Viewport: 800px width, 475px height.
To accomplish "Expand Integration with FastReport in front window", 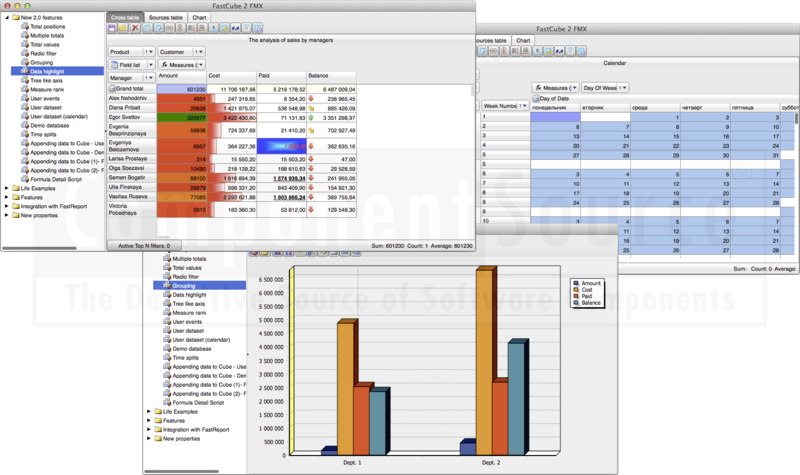I will [7, 206].
